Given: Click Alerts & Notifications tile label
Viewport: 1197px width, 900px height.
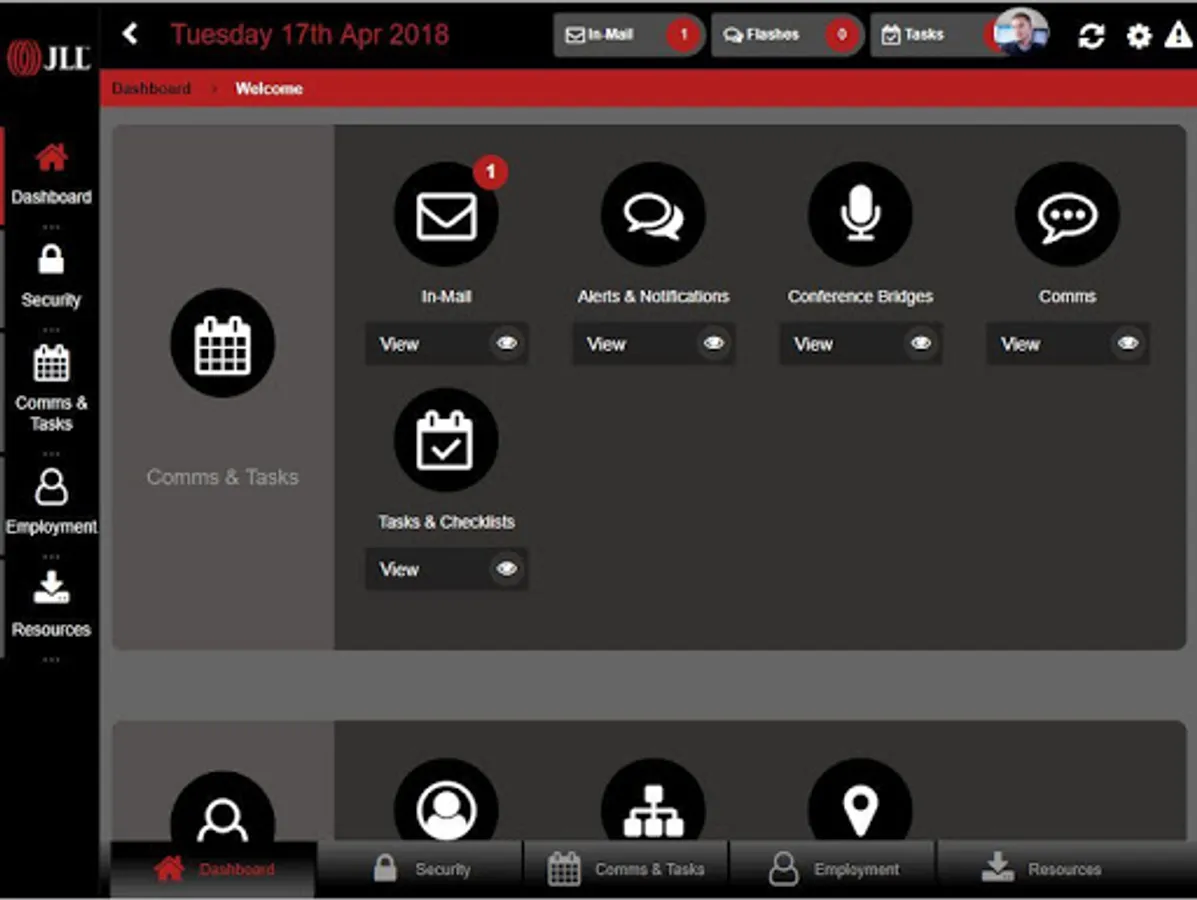Looking at the screenshot, I should [653, 296].
